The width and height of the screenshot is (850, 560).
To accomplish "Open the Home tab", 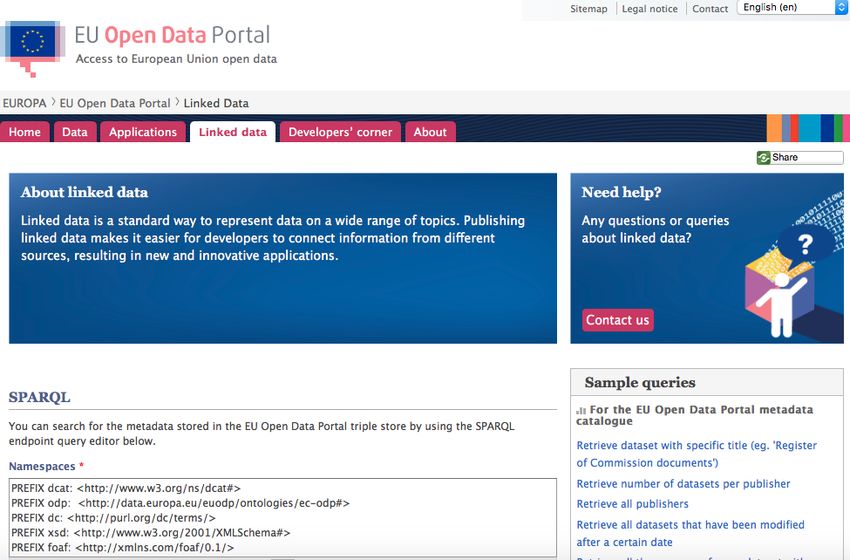I will [24, 132].
